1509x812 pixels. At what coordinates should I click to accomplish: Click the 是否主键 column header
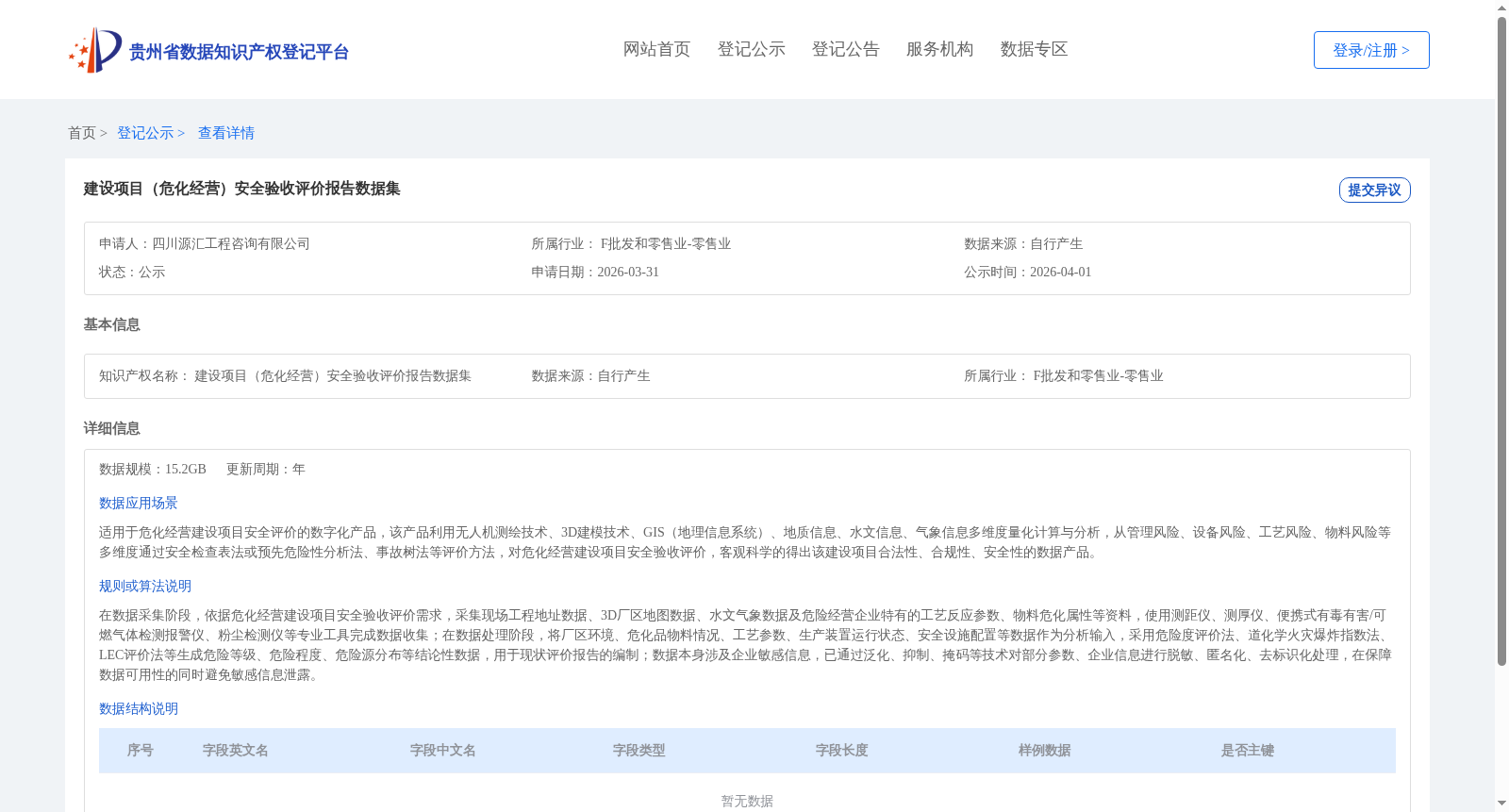click(x=1248, y=750)
